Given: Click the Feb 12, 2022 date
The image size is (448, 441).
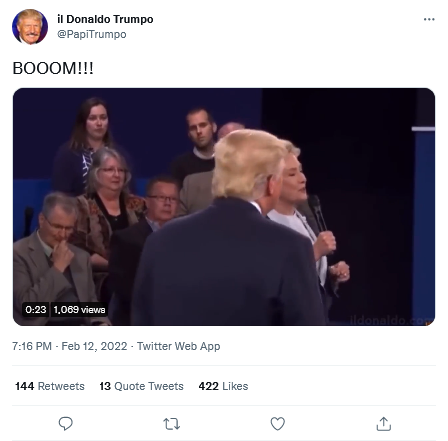Looking at the screenshot, I should [x=94, y=346].
